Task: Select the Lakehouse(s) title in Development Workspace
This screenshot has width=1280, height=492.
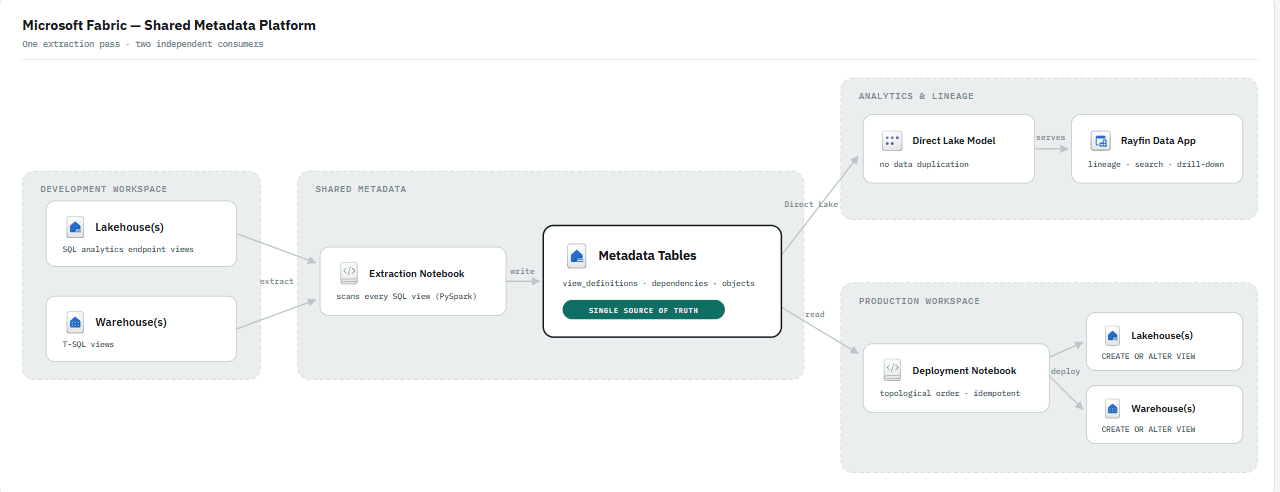Action: tap(129, 227)
